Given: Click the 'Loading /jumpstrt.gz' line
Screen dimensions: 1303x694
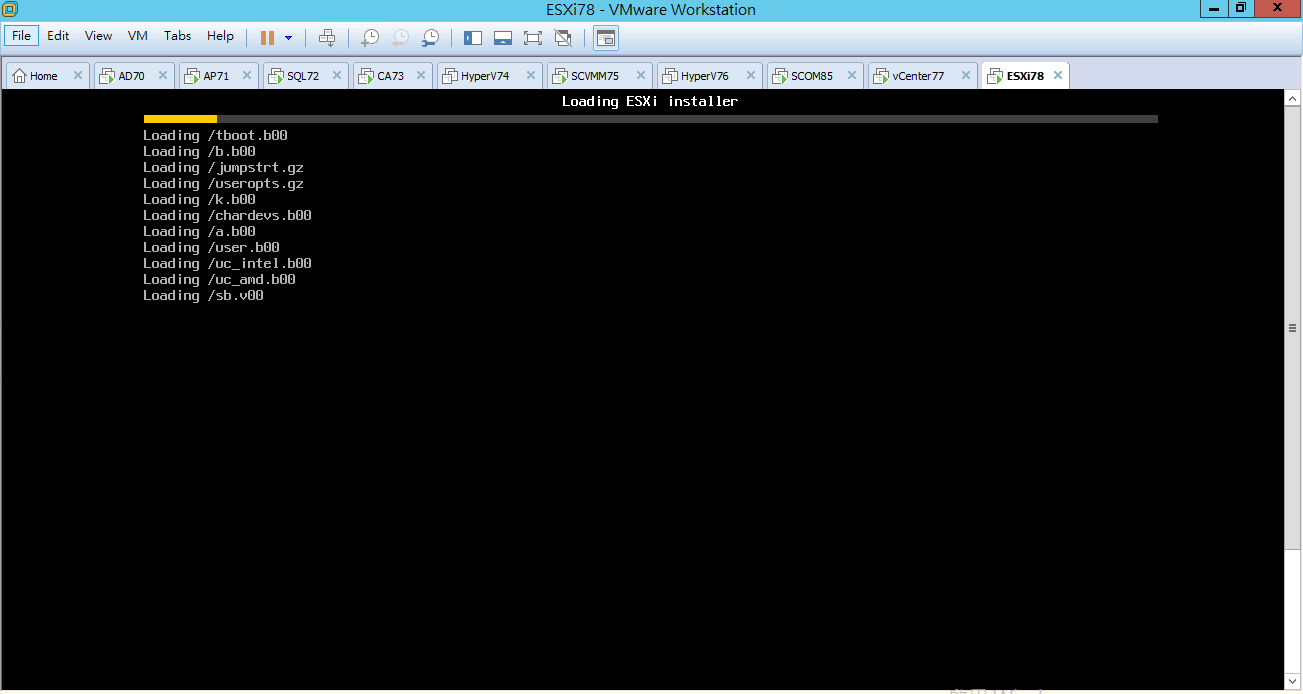Looking at the screenshot, I should [x=223, y=167].
